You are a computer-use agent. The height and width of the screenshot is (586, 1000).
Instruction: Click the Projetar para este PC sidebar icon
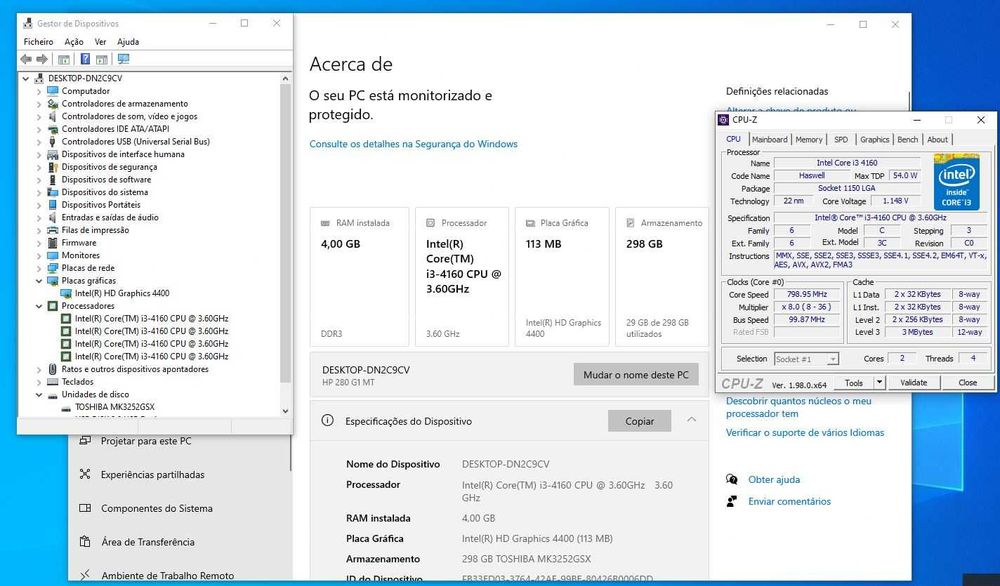click(85, 441)
